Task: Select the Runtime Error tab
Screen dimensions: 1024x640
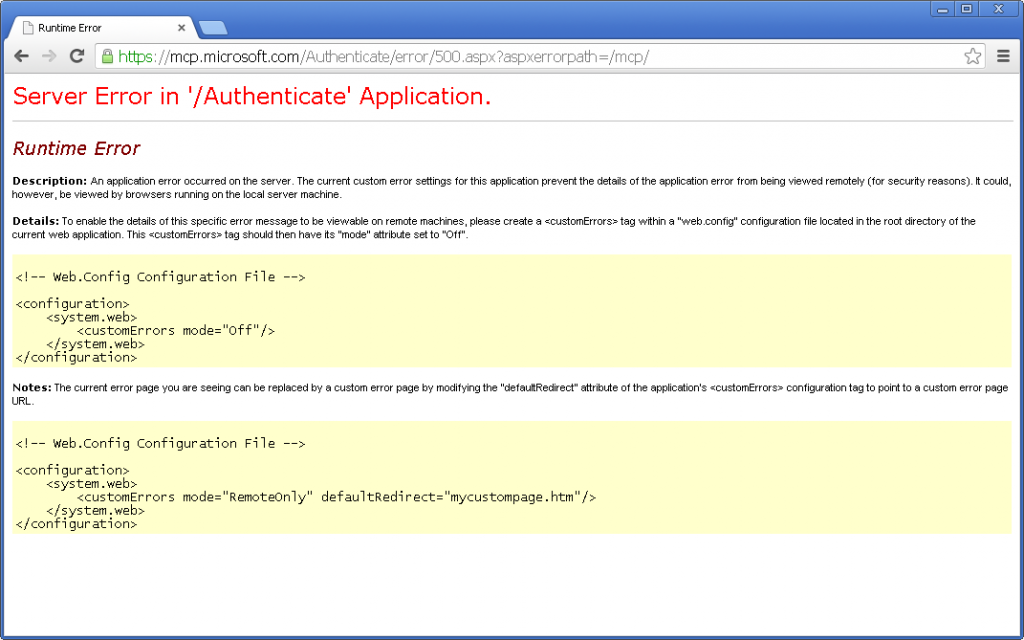Action: (x=90, y=28)
